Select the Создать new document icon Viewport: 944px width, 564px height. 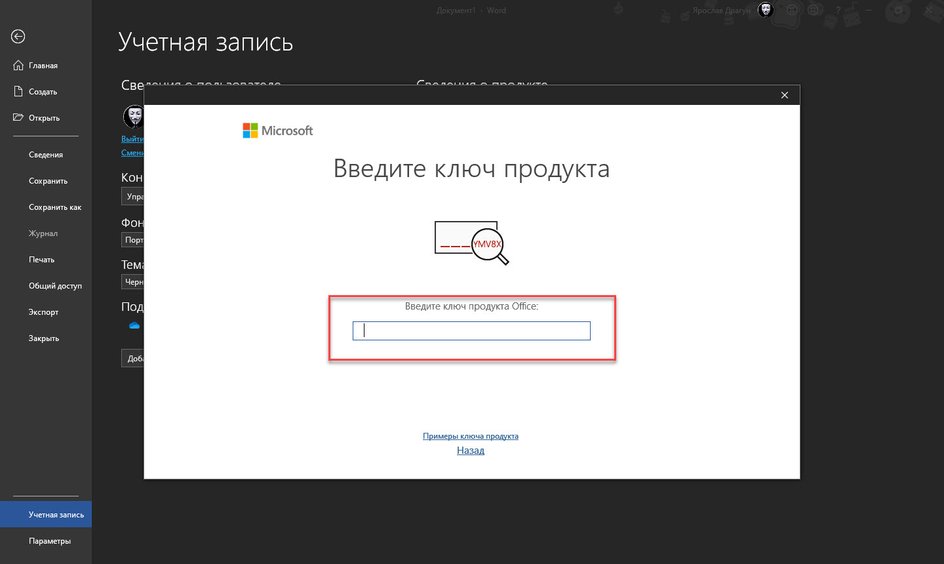[x=18, y=91]
